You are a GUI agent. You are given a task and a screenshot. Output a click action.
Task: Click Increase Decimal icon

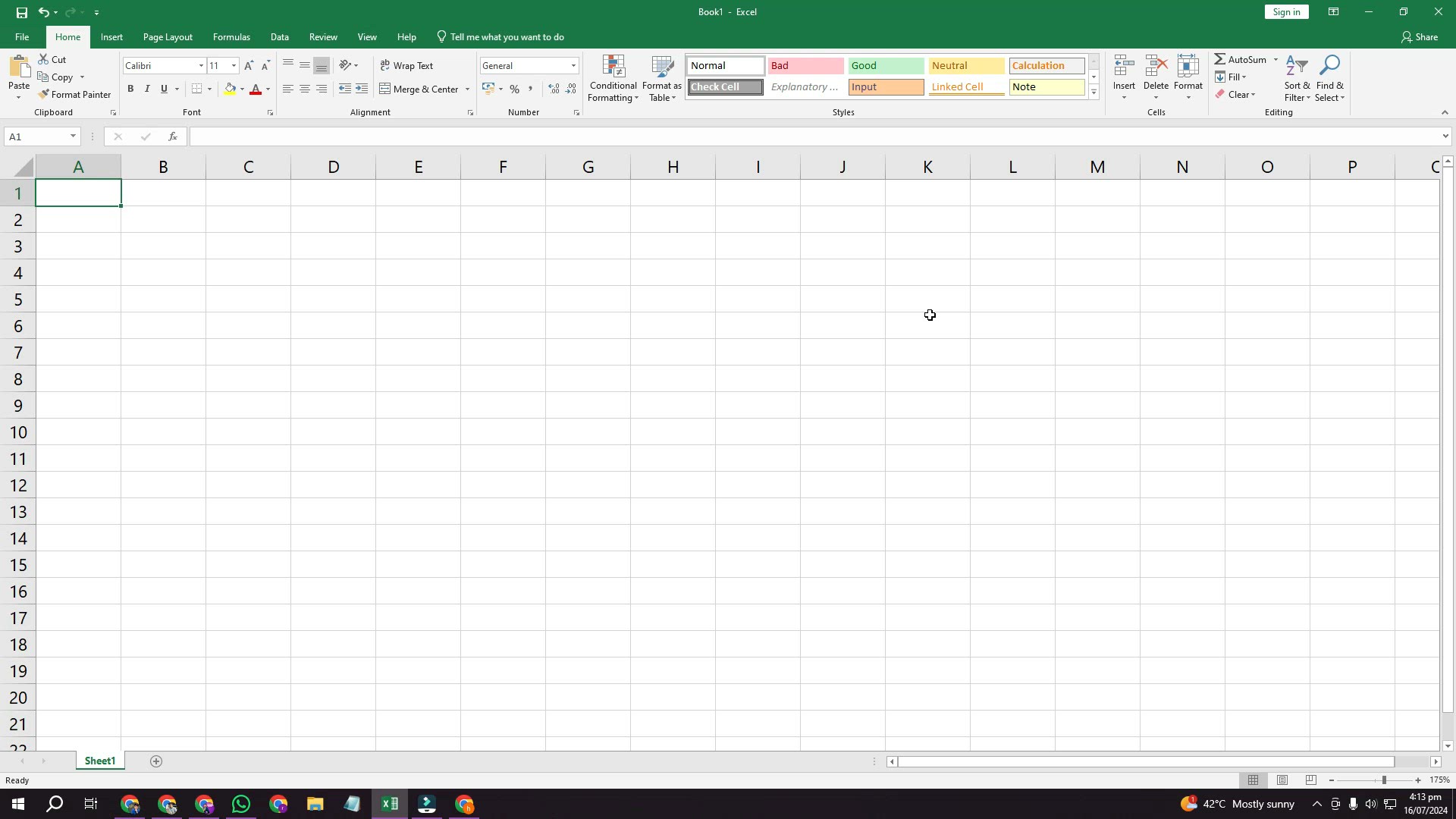[554, 89]
